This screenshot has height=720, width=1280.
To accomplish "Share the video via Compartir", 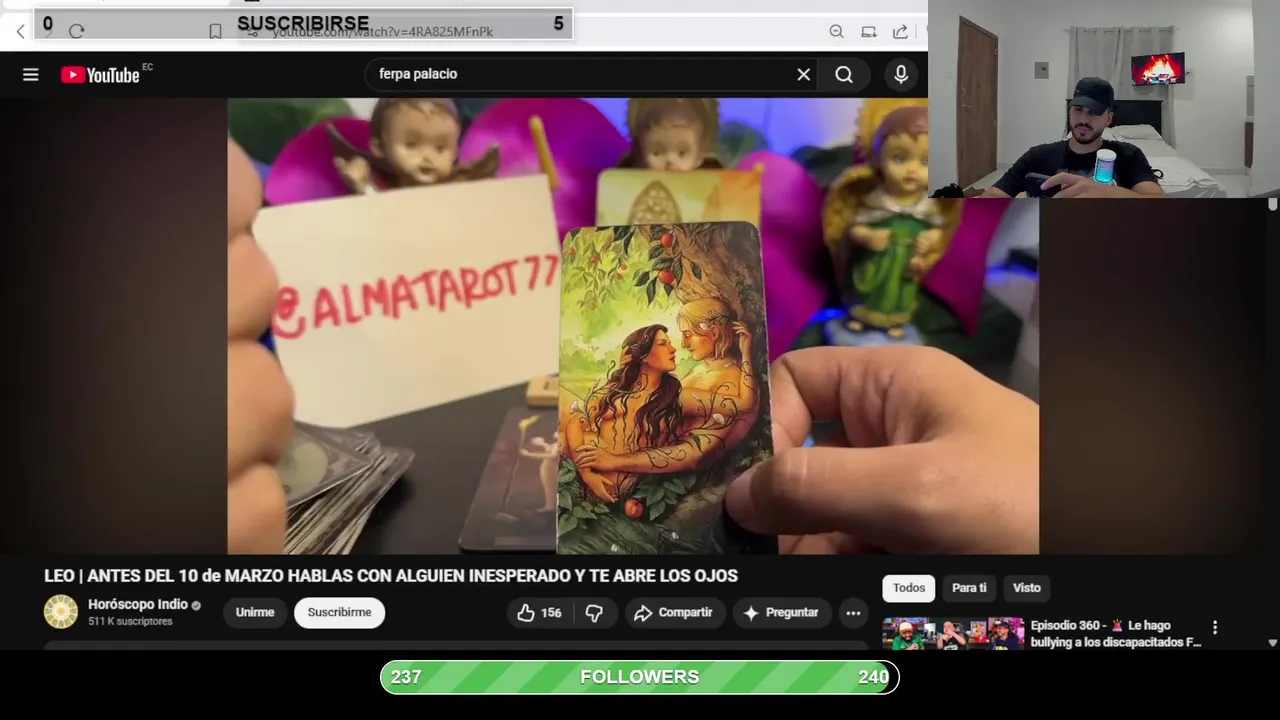I will (x=674, y=613).
